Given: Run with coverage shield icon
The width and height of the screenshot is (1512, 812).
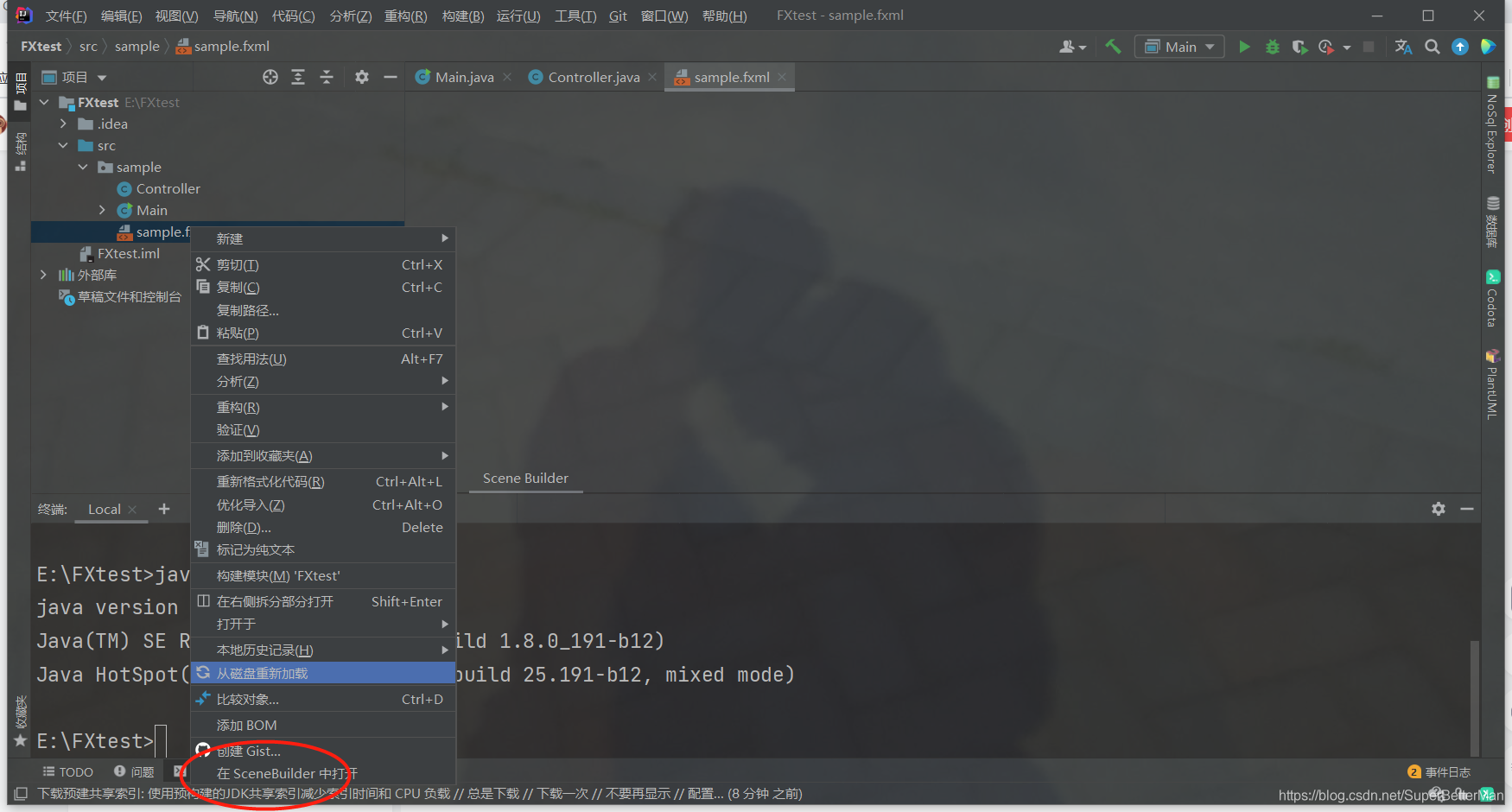Looking at the screenshot, I should coord(1299,47).
